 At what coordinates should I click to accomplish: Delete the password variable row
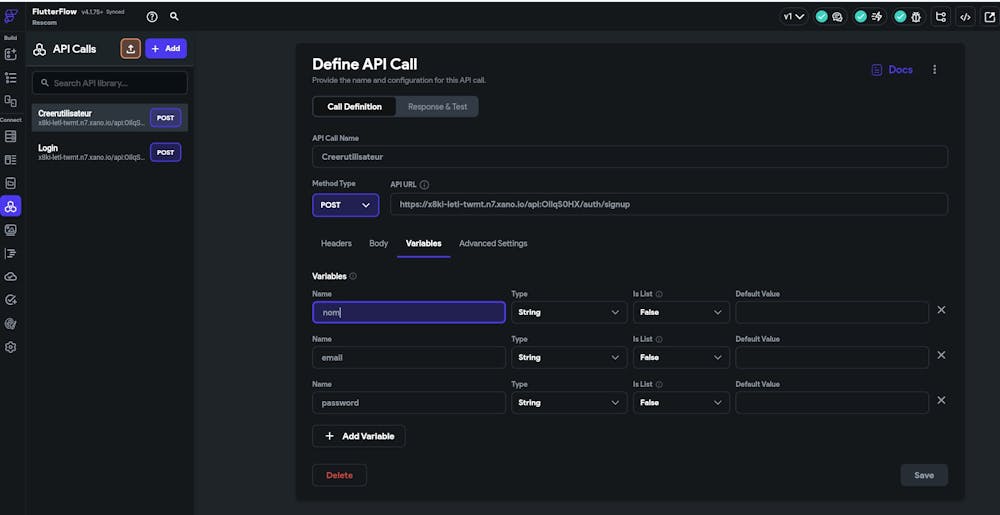[x=941, y=400]
